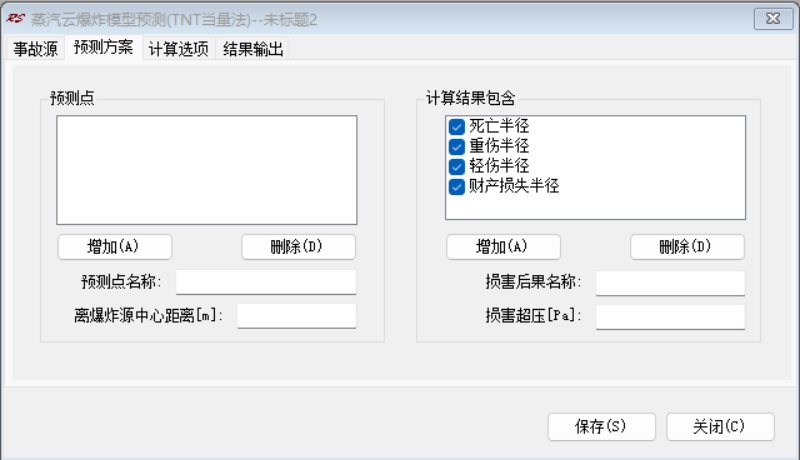
Task: Focus the 离爆炸源中心距离[m] field
Action: pos(296,316)
